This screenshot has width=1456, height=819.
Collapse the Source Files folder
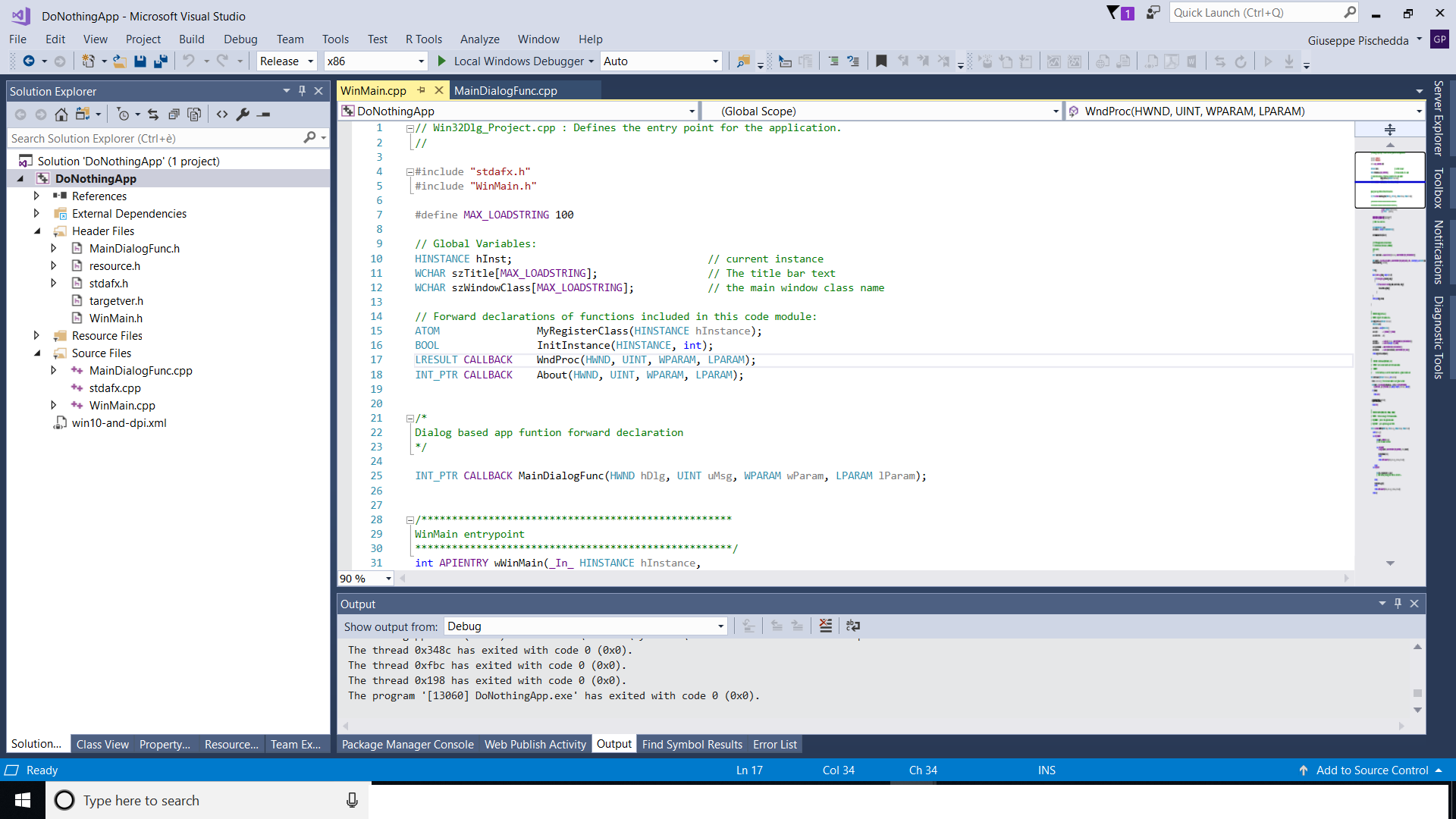click(36, 353)
